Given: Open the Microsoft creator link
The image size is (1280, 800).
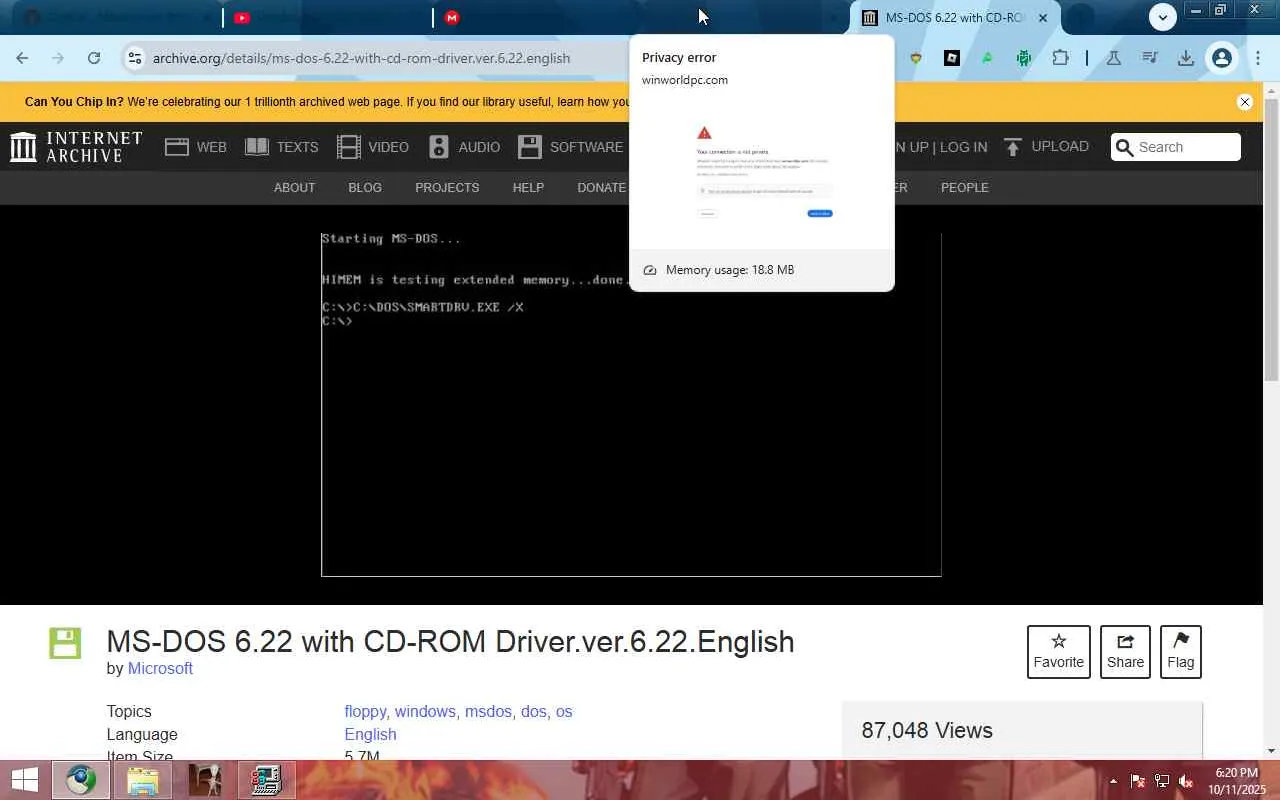Looking at the screenshot, I should click(160, 668).
